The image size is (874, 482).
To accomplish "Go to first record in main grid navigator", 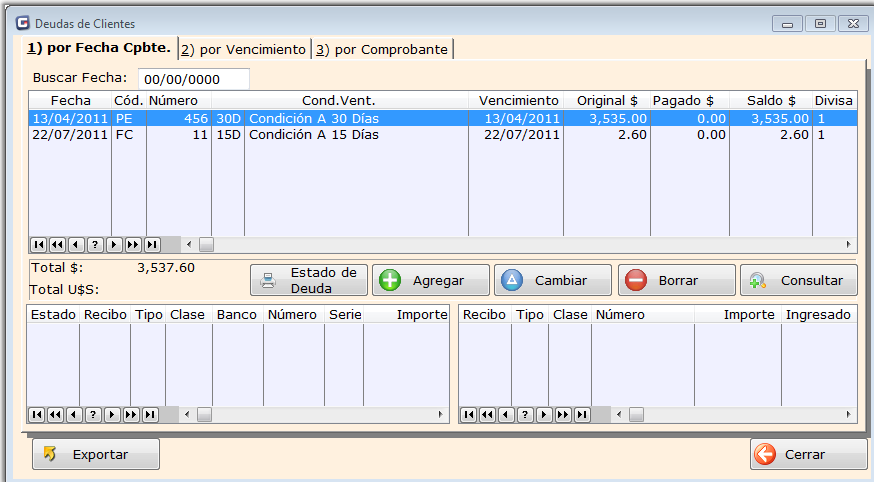I will pos(38,244).
